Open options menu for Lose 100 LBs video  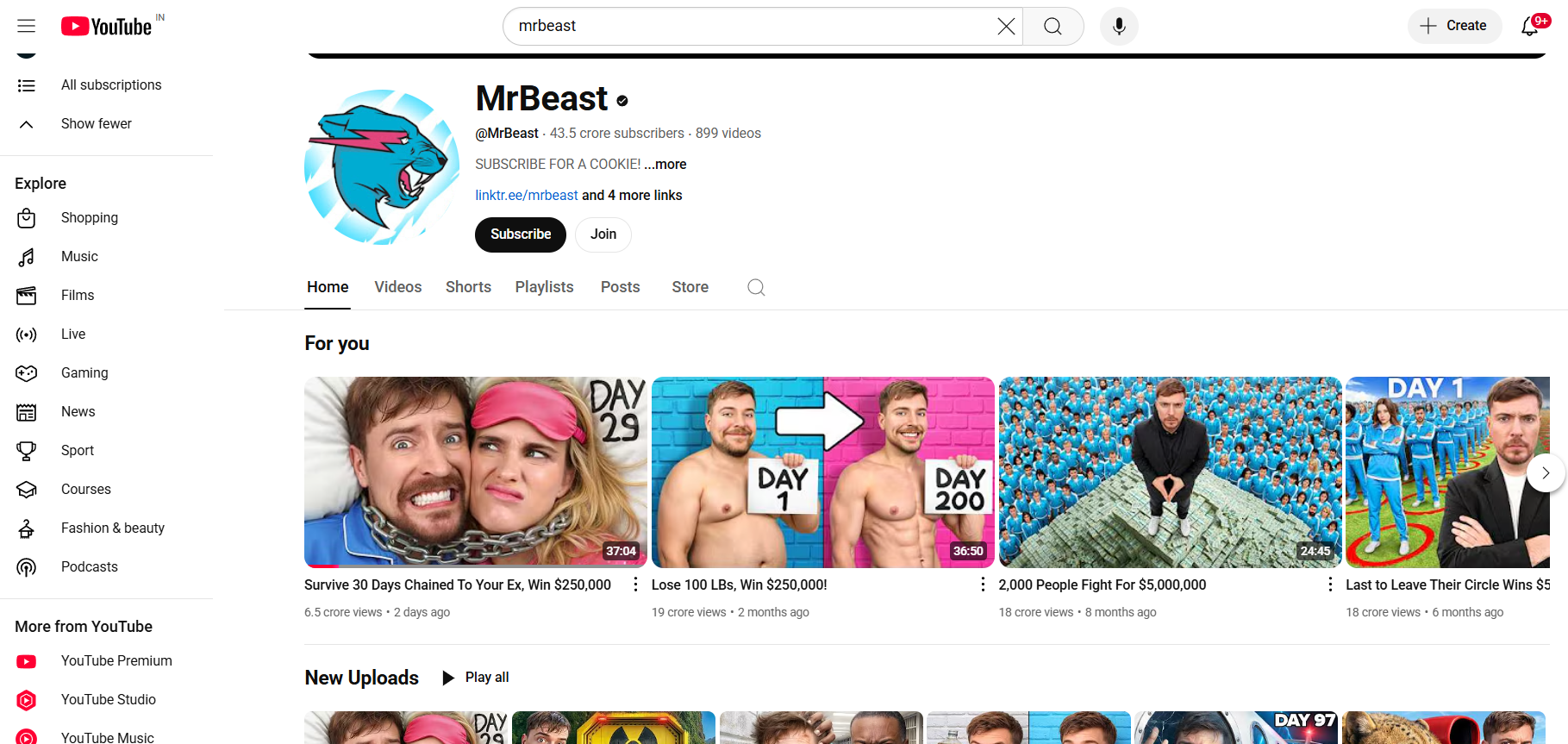[983, 585]
